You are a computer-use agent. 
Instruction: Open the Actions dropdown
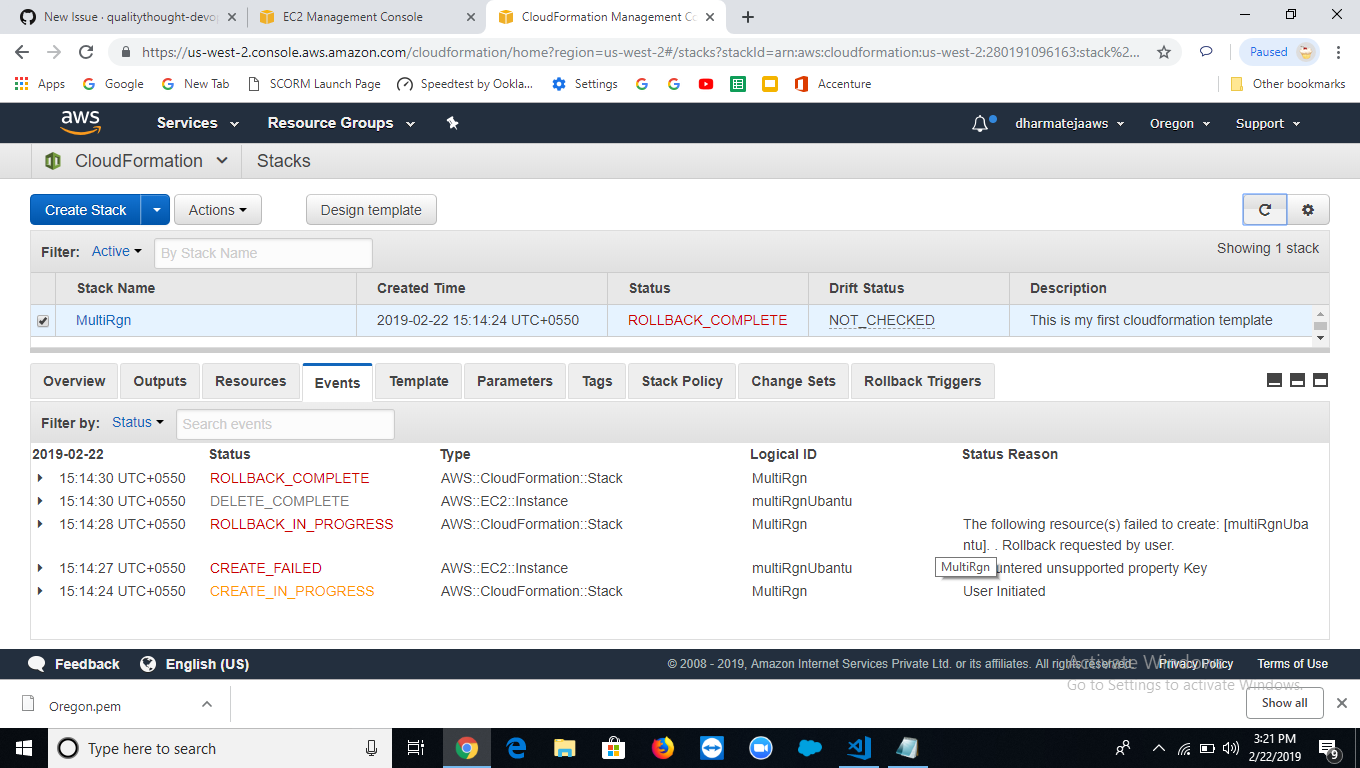(217, 209)
